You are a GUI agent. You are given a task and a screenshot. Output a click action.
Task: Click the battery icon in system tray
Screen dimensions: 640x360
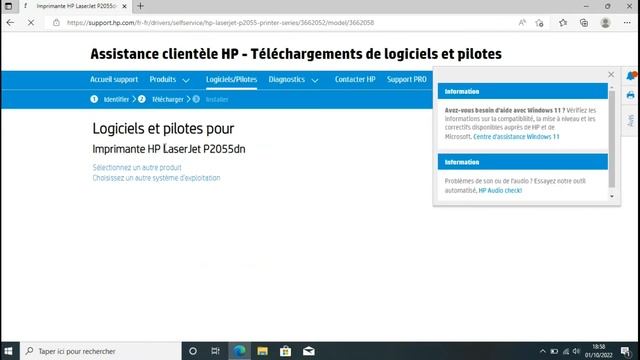(554, 351)
